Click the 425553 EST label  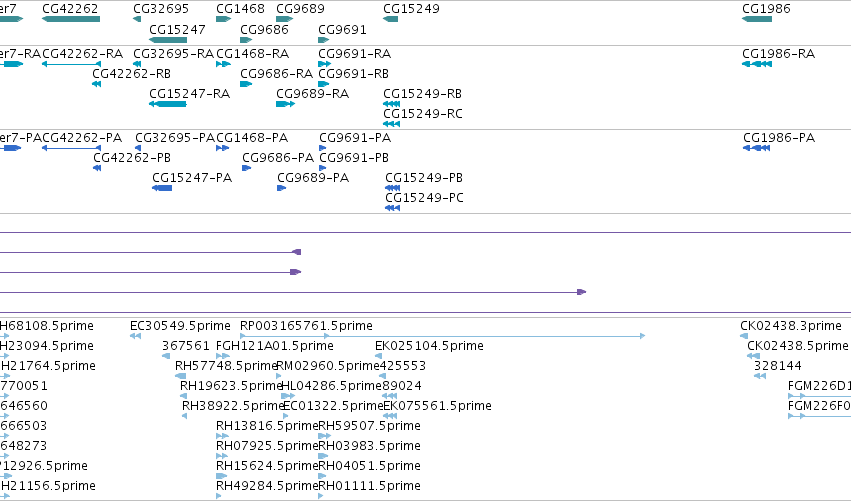coord(402,366)
